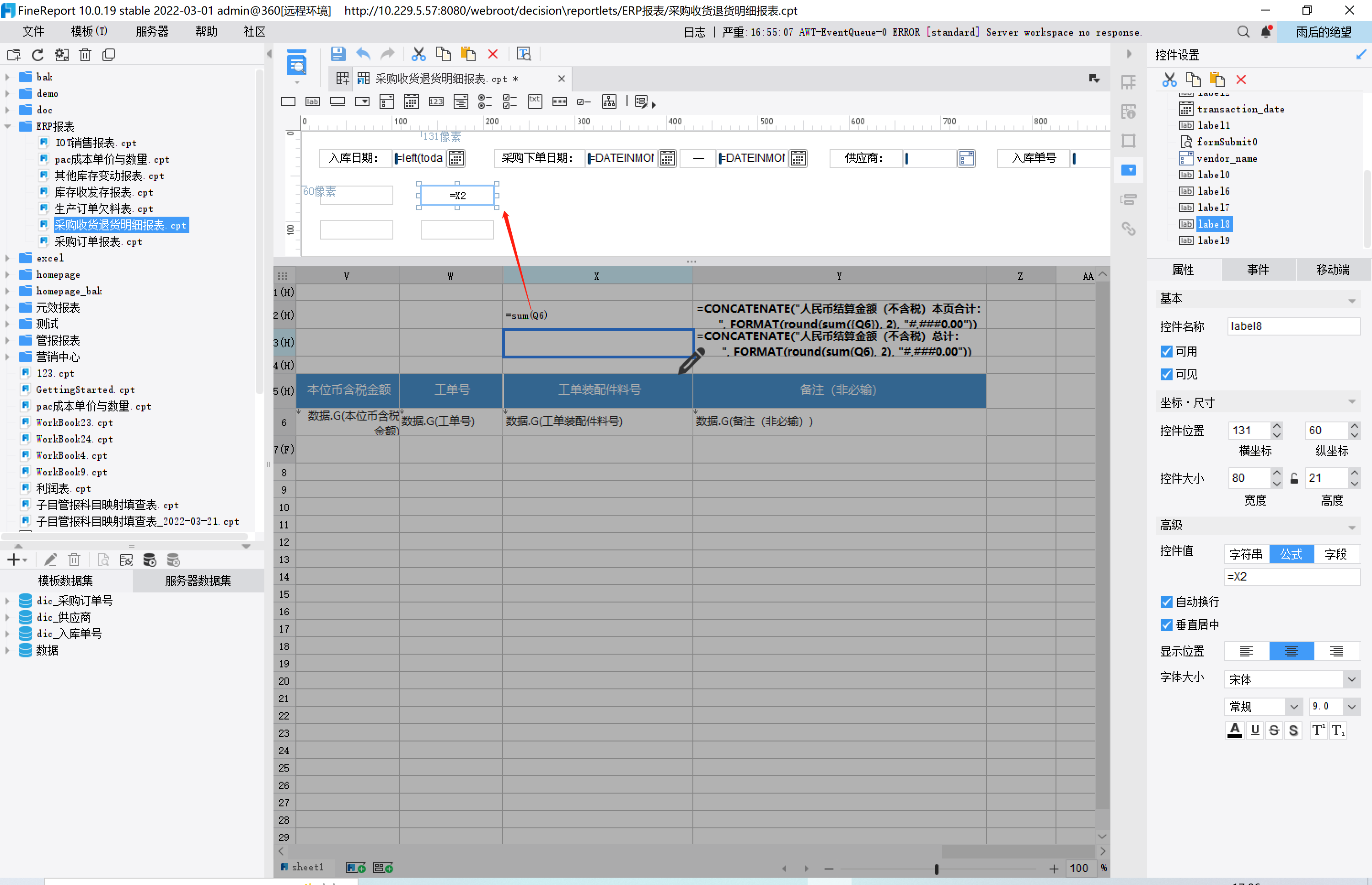This screenshot has height=885, width=1372.
Task: Toggle the 自动换行 checkbox
Action: [1166, 602]
